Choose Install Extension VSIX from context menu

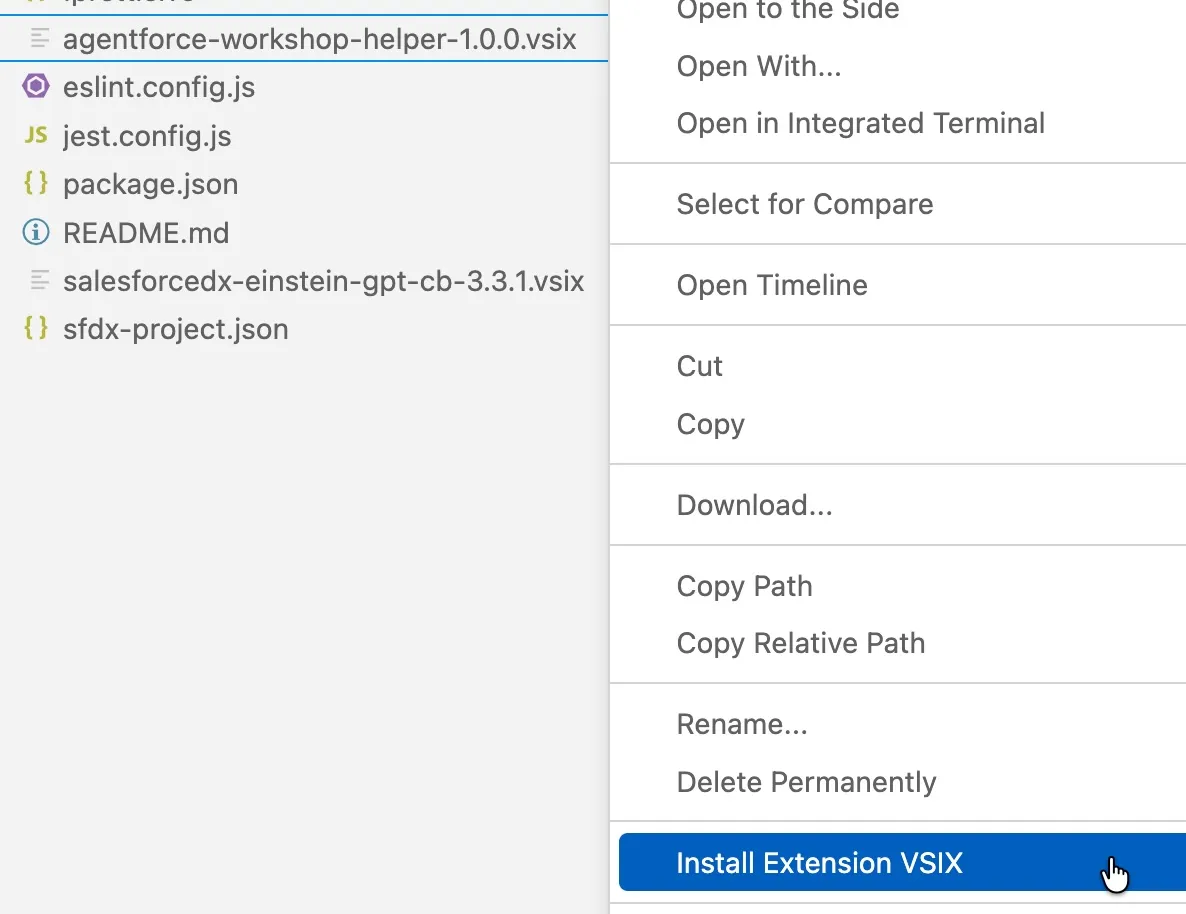coord(819,863)
